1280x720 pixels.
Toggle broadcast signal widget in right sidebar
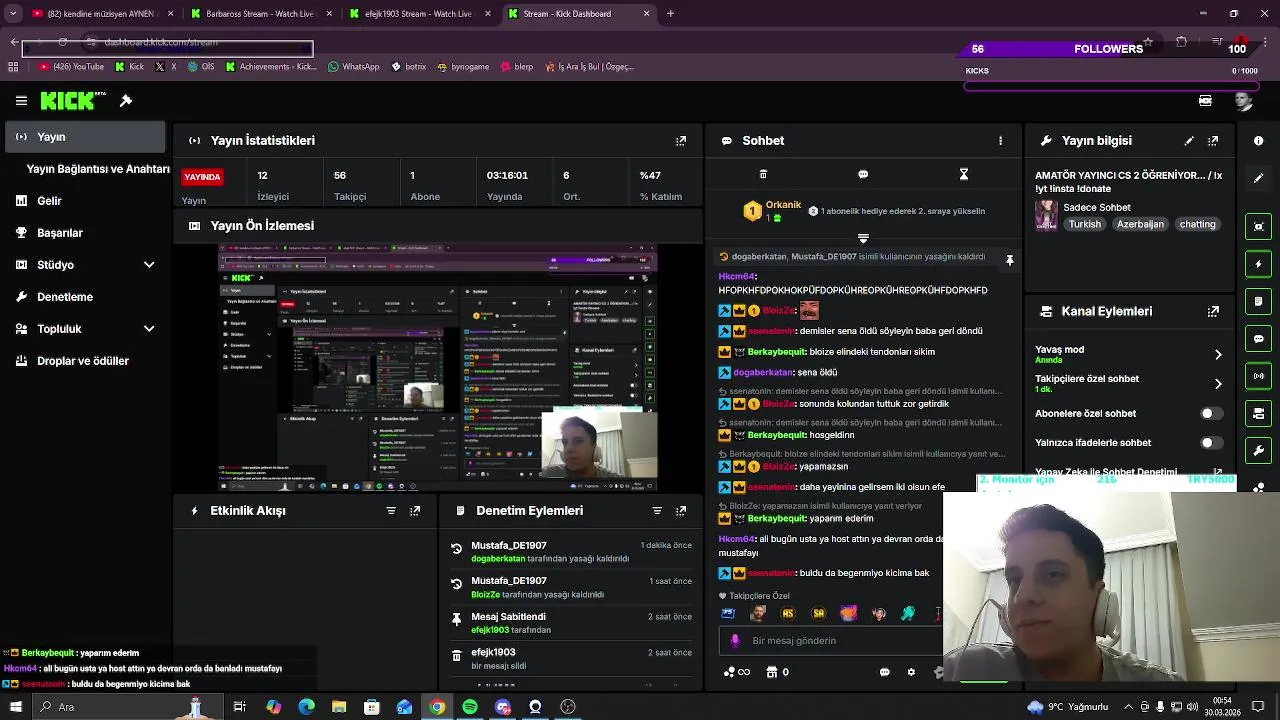tap(1259, 376)
